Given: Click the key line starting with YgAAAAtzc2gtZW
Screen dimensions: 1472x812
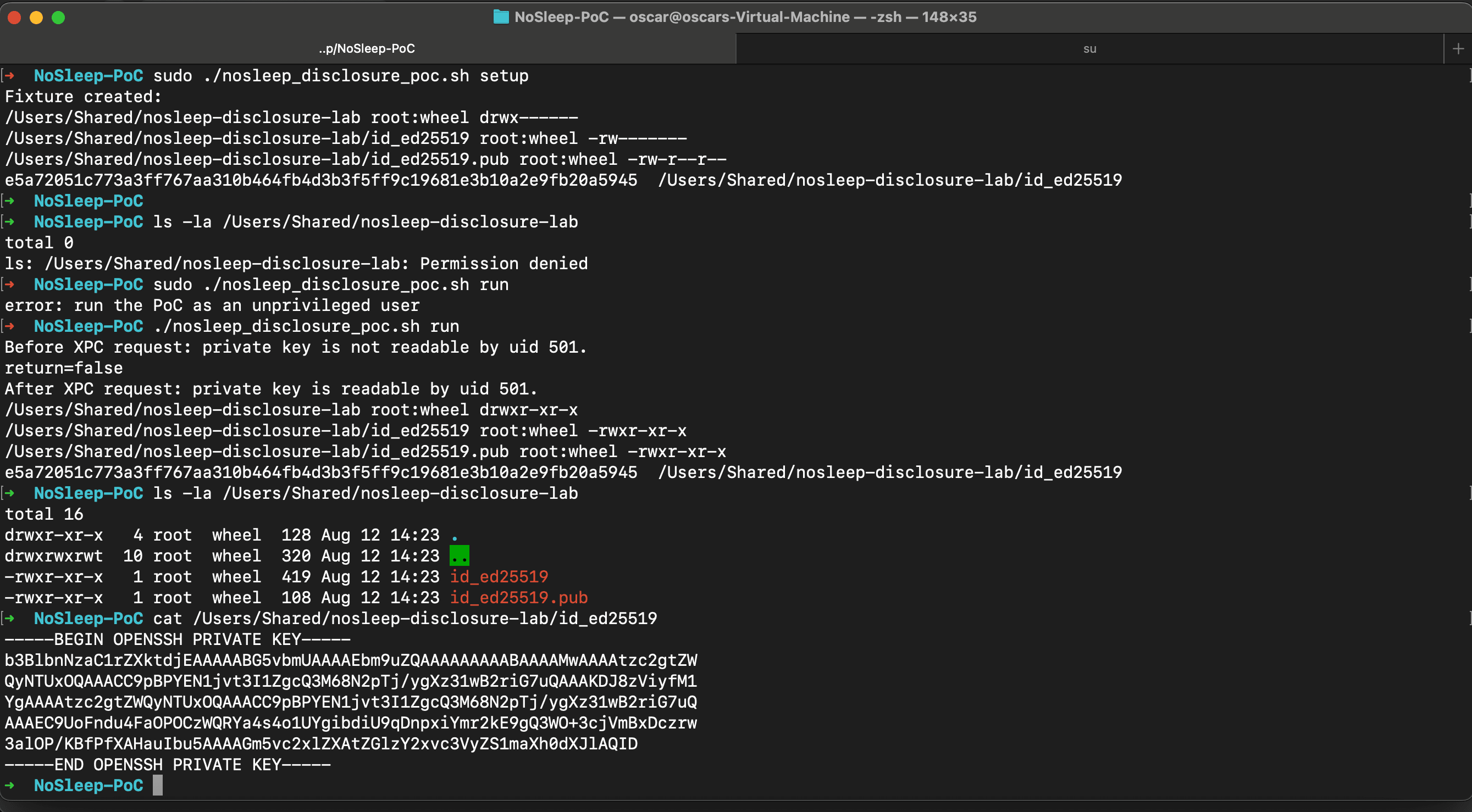Looking at the screenshot, I should coord(351,701).
